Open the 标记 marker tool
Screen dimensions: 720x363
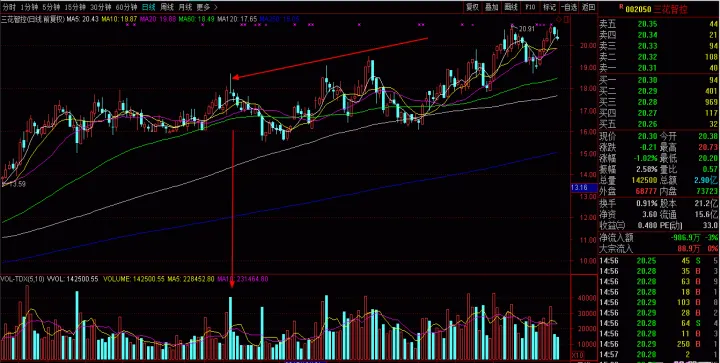tap(550, 7)
